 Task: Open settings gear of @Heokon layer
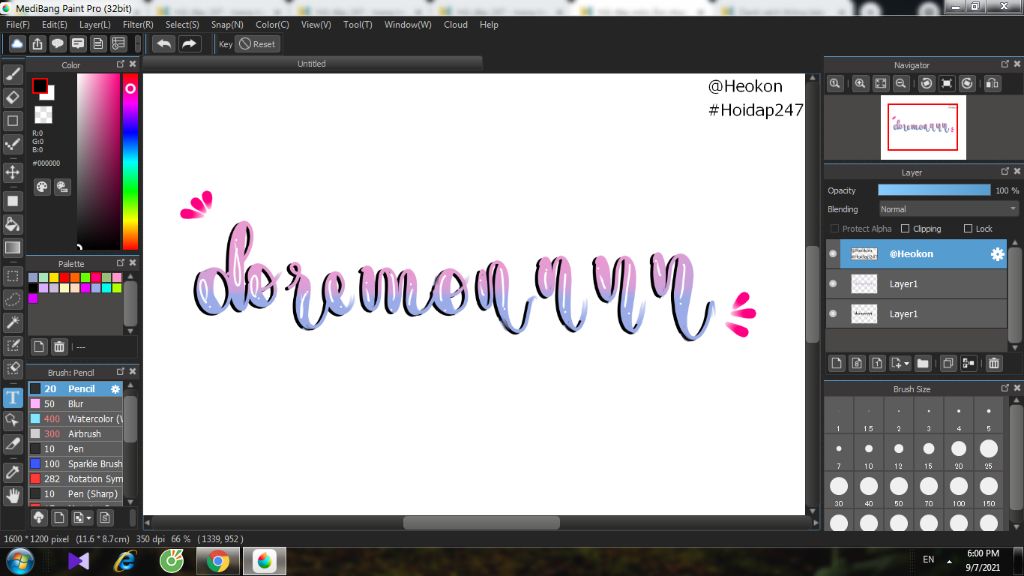pyautogui.click(x=997, y=254)
